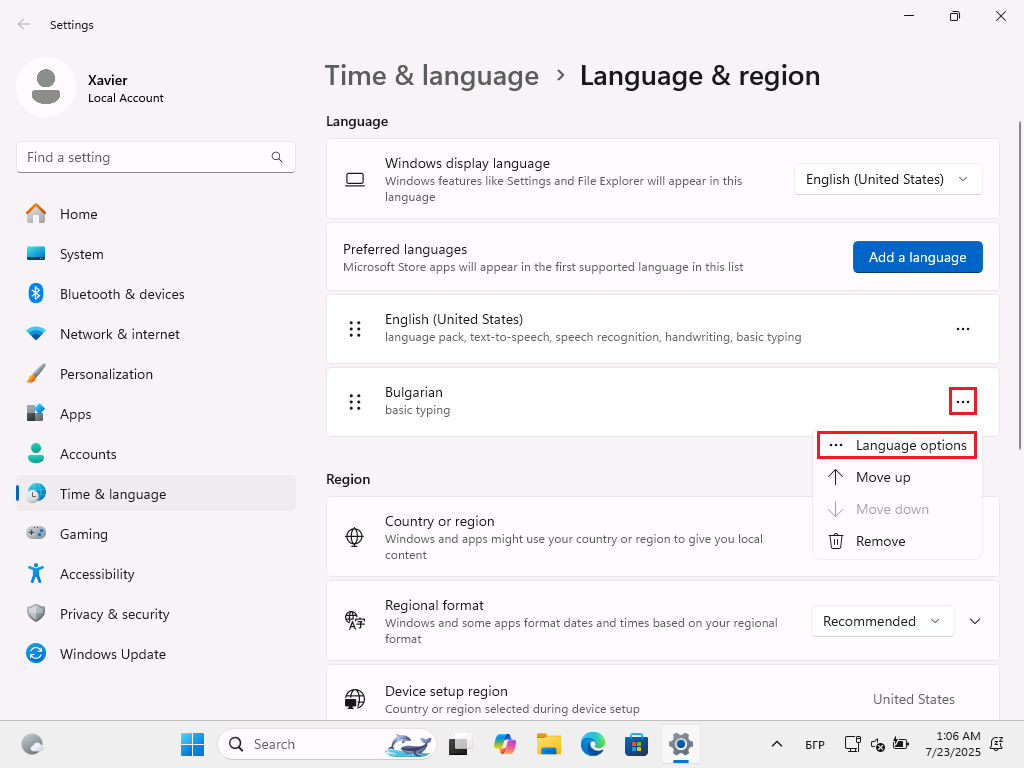
Task: Open Accessibility settings
Action: 156,574
